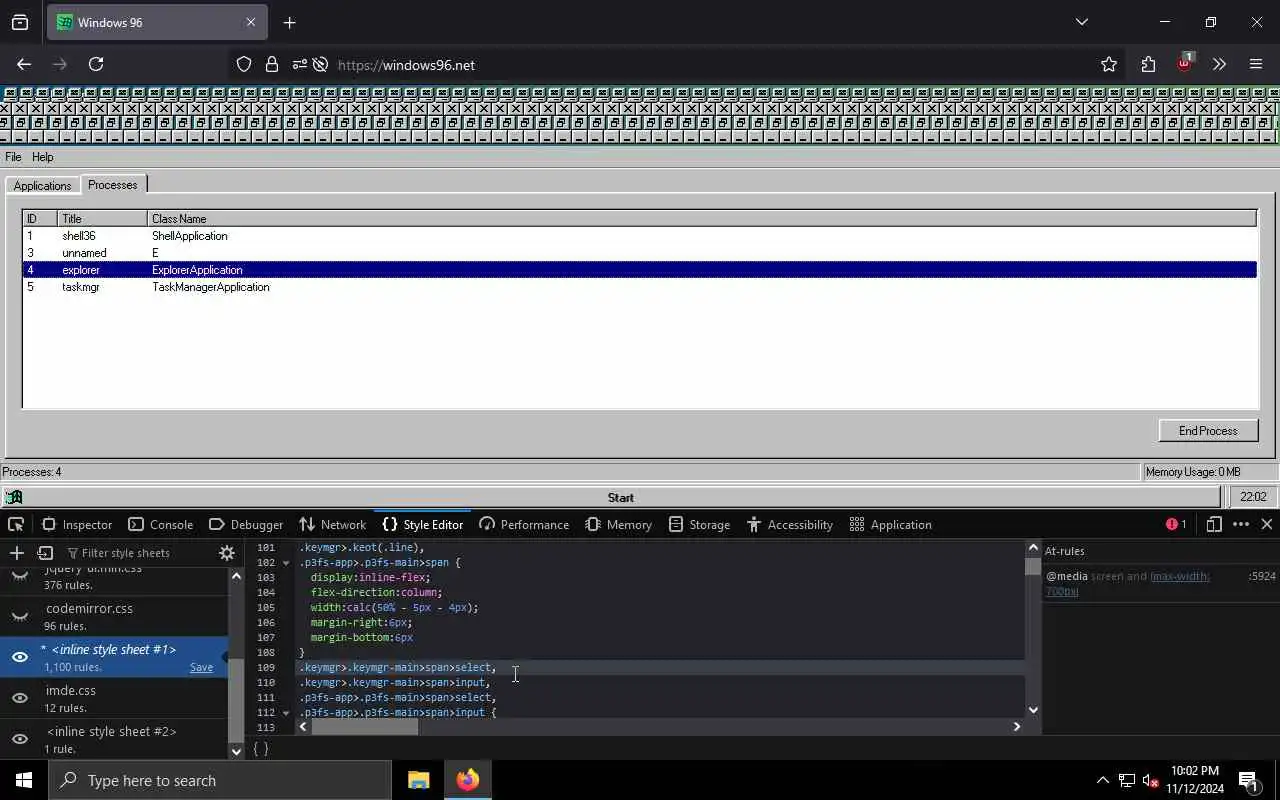Open the Performance devtools tab
Image resolution: width=1280 pixels, height=800 pixels.
[x=524, y=524]
